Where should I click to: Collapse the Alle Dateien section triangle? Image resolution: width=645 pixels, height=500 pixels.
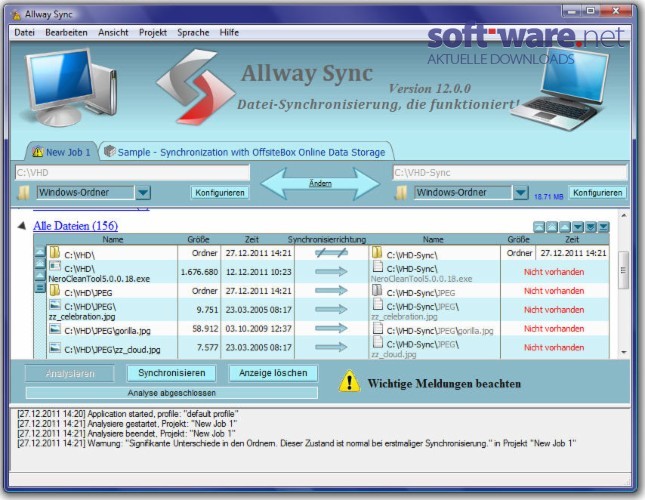tap(22, 225)
